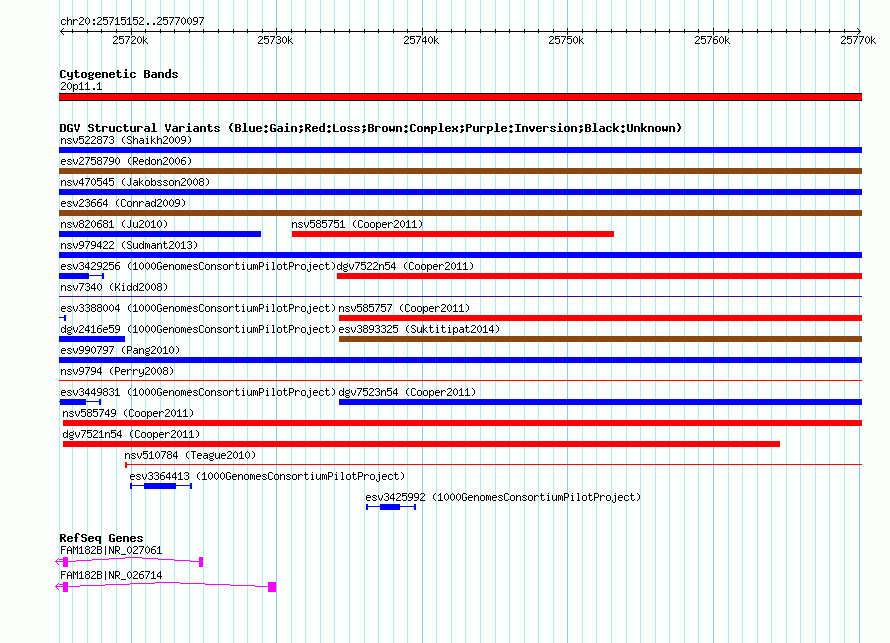Click the 25730k ruler label
890x643 pixels.
(275, 40)
